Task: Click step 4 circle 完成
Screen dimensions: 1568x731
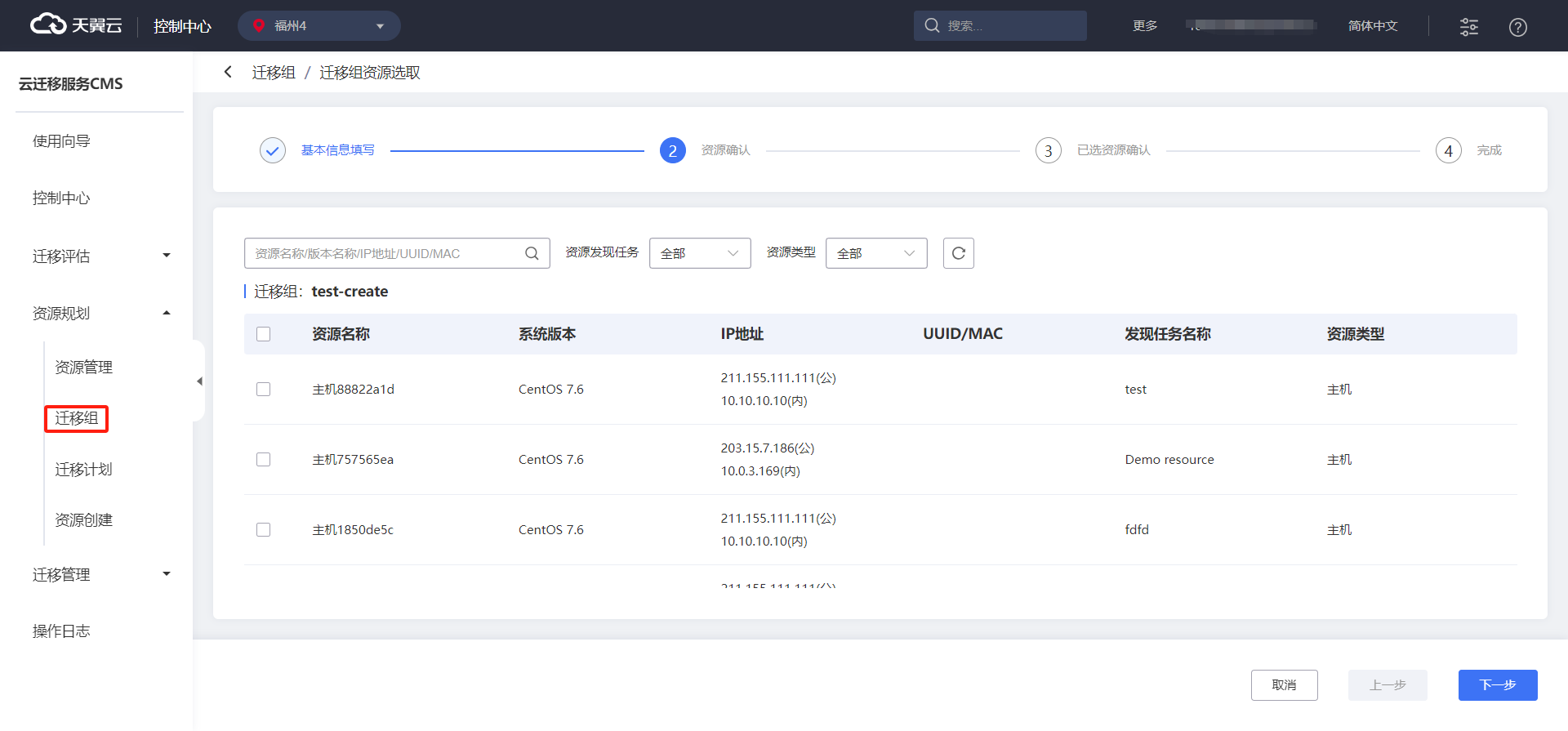Action: [1449, 150]
